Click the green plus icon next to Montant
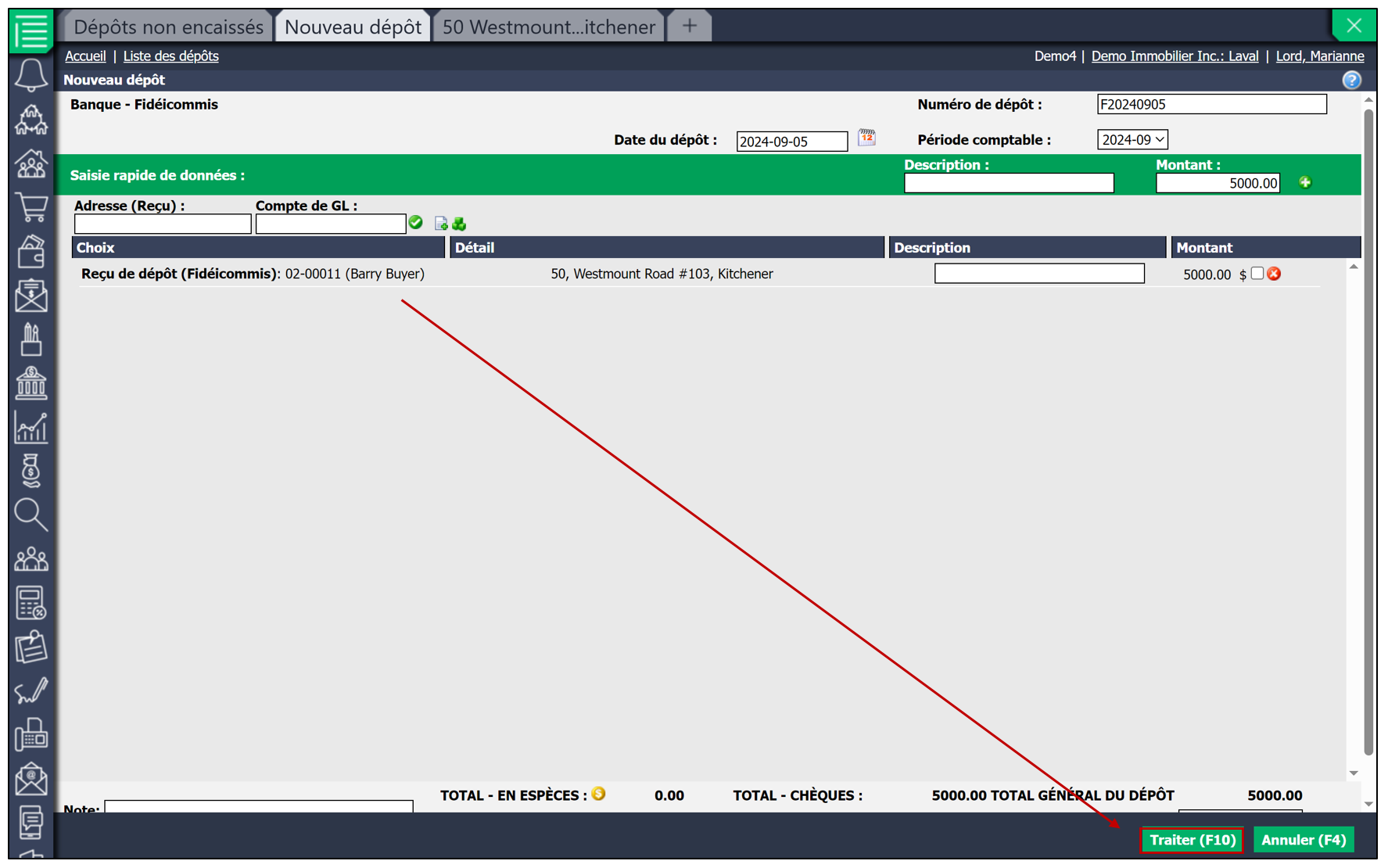The width and height of the screenshot is (1388, 868). click(x=1305, y=182)
